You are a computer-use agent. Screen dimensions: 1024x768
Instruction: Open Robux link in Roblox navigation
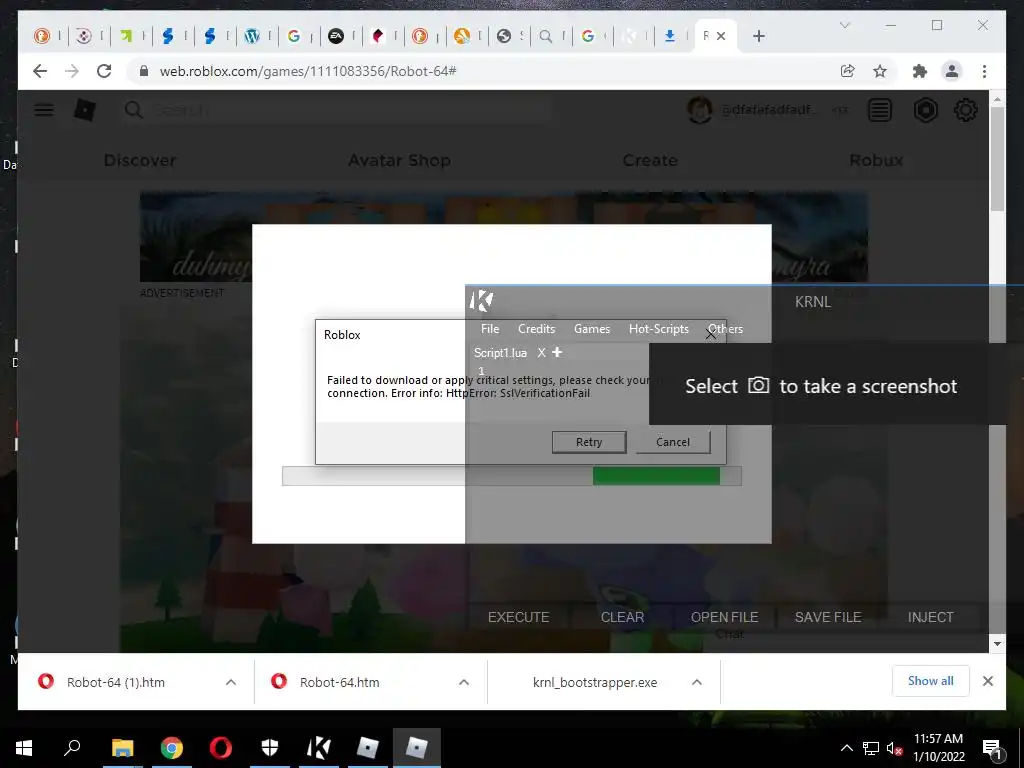coord(876,161)
